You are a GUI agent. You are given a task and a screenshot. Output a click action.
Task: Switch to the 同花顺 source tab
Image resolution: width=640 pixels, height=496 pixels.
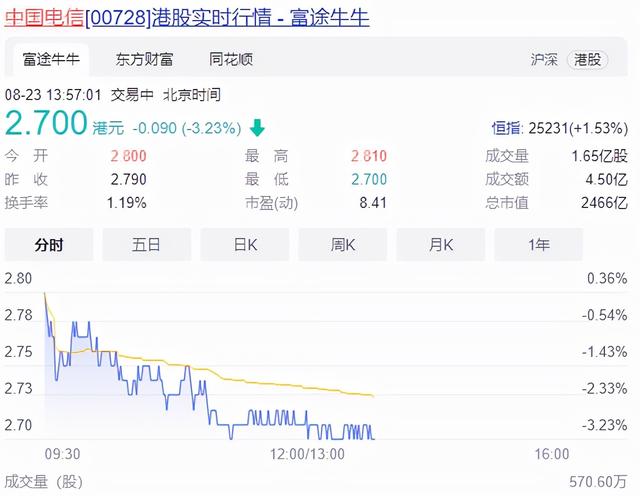click(231, 60)
